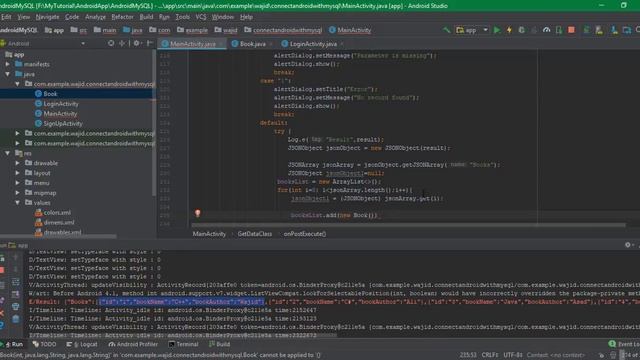The image size is (640, 360).
Task: Open the Build menu
Action: coord(146,17)
